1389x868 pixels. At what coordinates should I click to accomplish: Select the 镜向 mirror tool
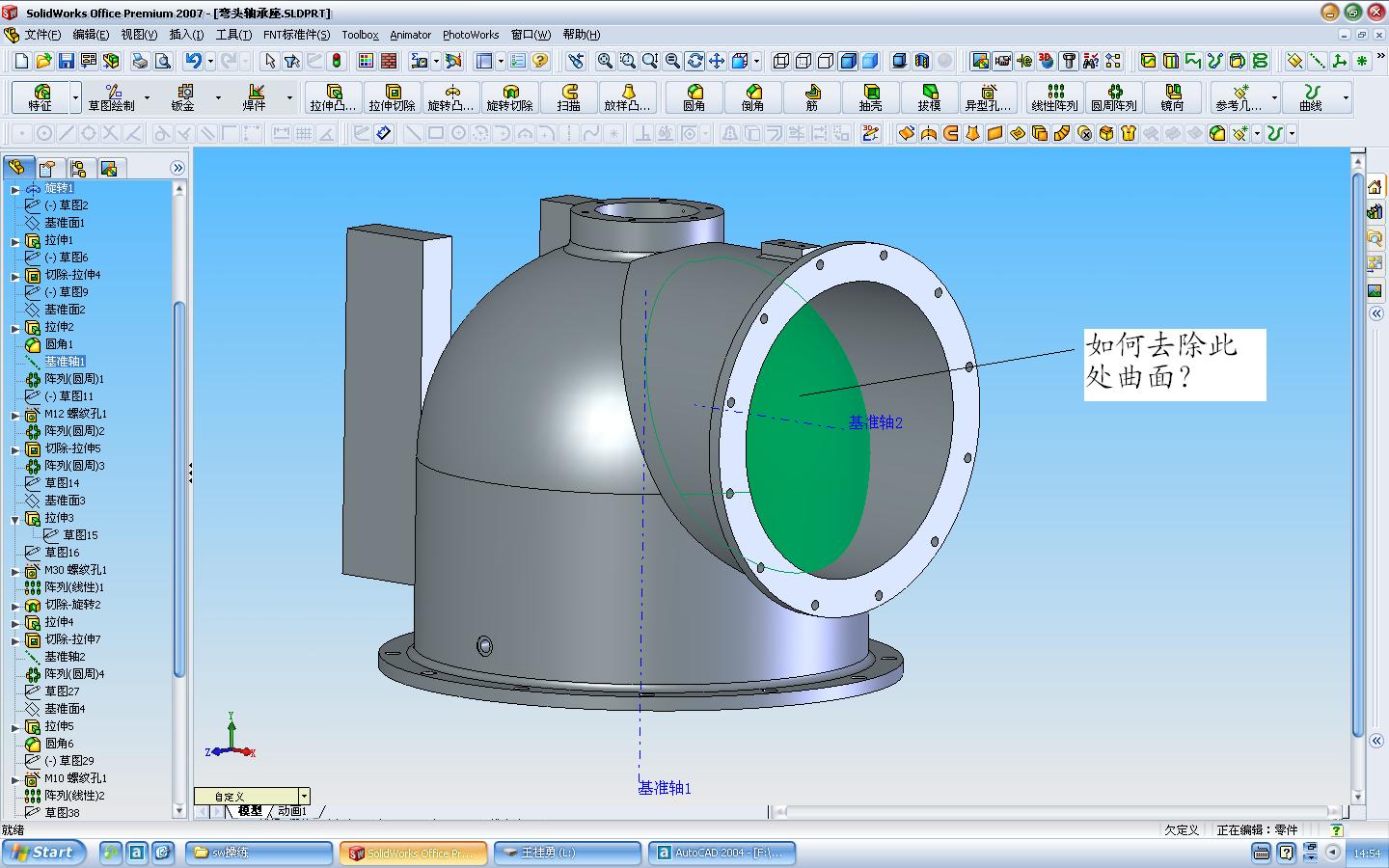(x=1172, y=97)
